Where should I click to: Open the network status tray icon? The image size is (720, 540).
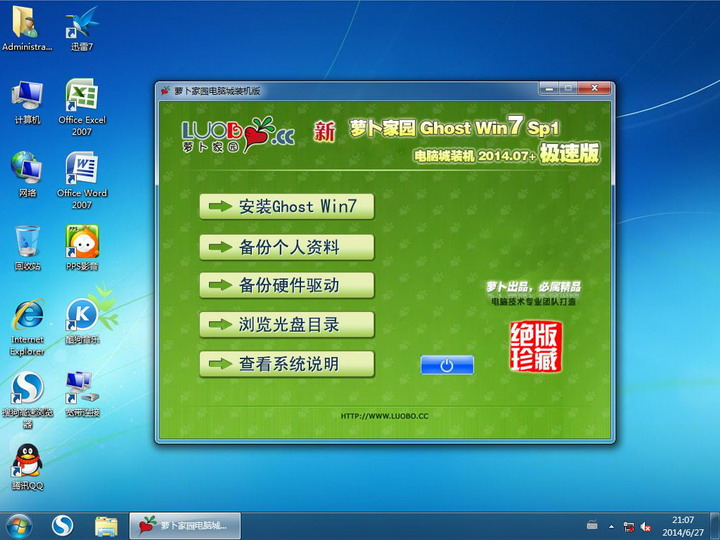click(629, 527)
